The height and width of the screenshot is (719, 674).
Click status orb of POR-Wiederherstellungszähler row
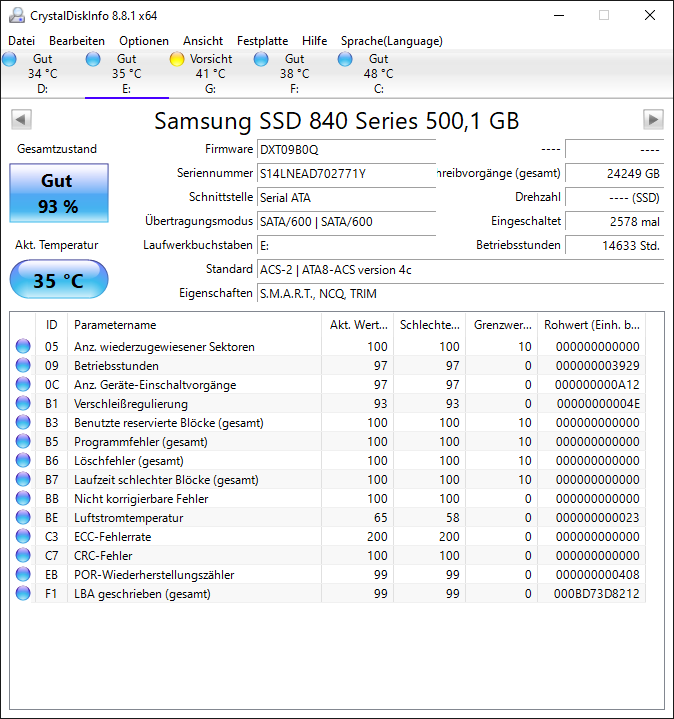(x=23, y=575)
